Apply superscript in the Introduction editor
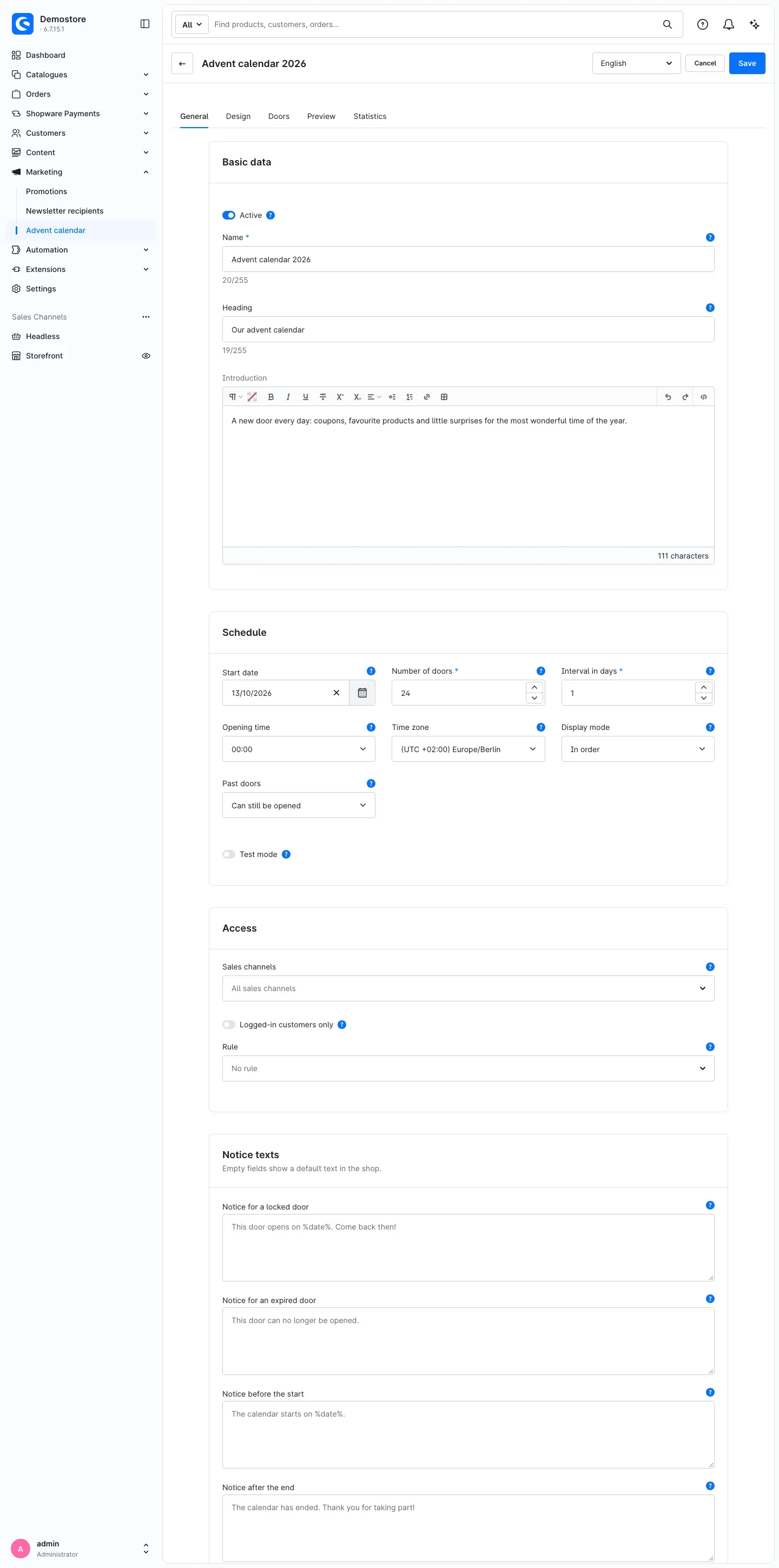This screenshot has height=1568, width=779. click(340, 397)
